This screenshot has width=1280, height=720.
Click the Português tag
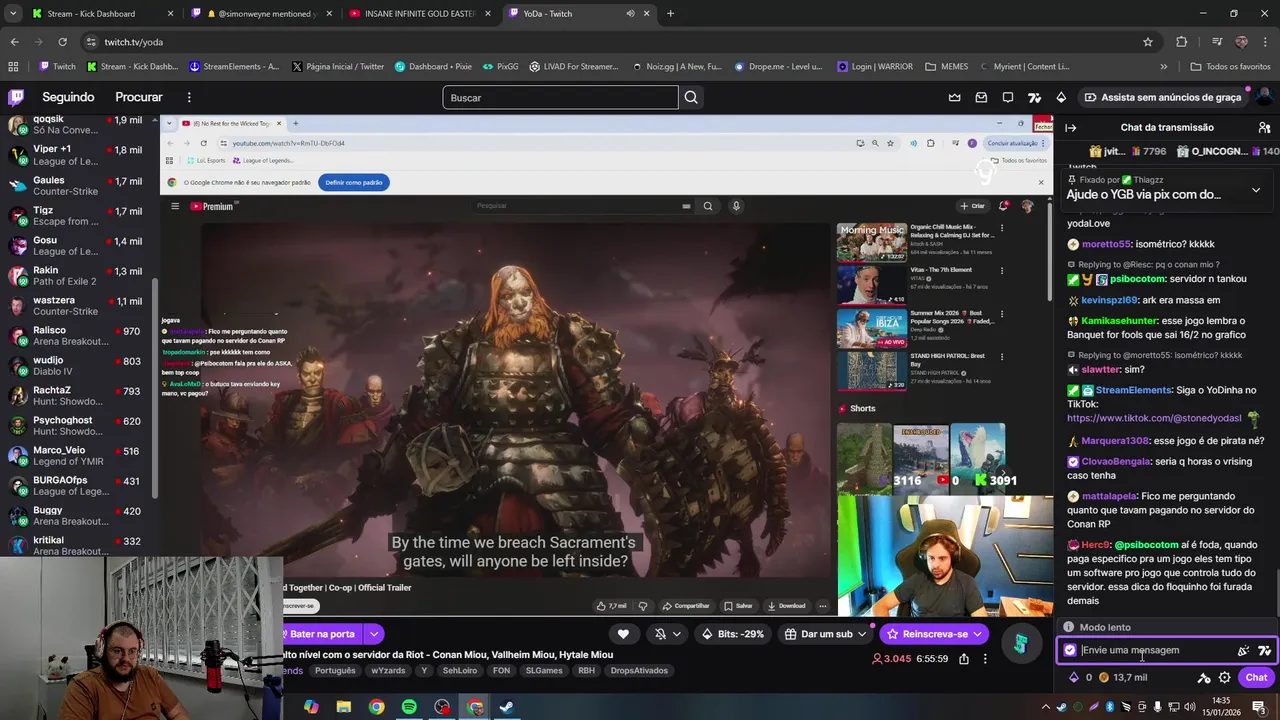pos(335,671)
